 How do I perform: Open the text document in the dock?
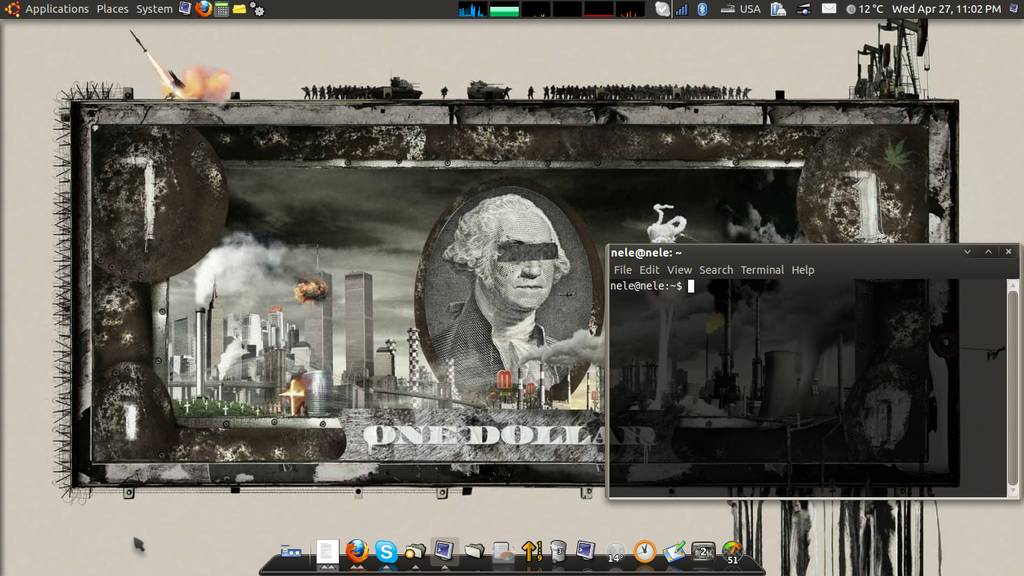(327, 552)
